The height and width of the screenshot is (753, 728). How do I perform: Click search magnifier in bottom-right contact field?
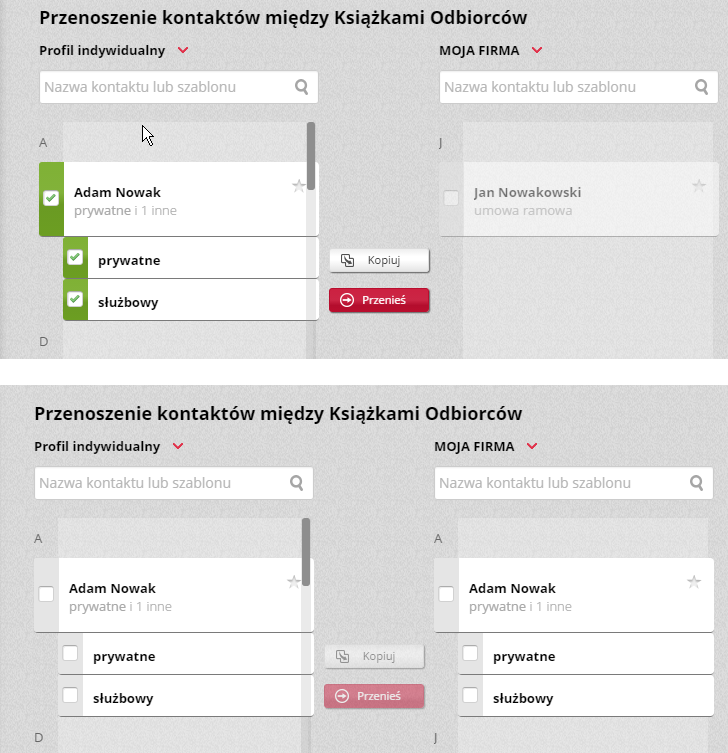(697, 483)
